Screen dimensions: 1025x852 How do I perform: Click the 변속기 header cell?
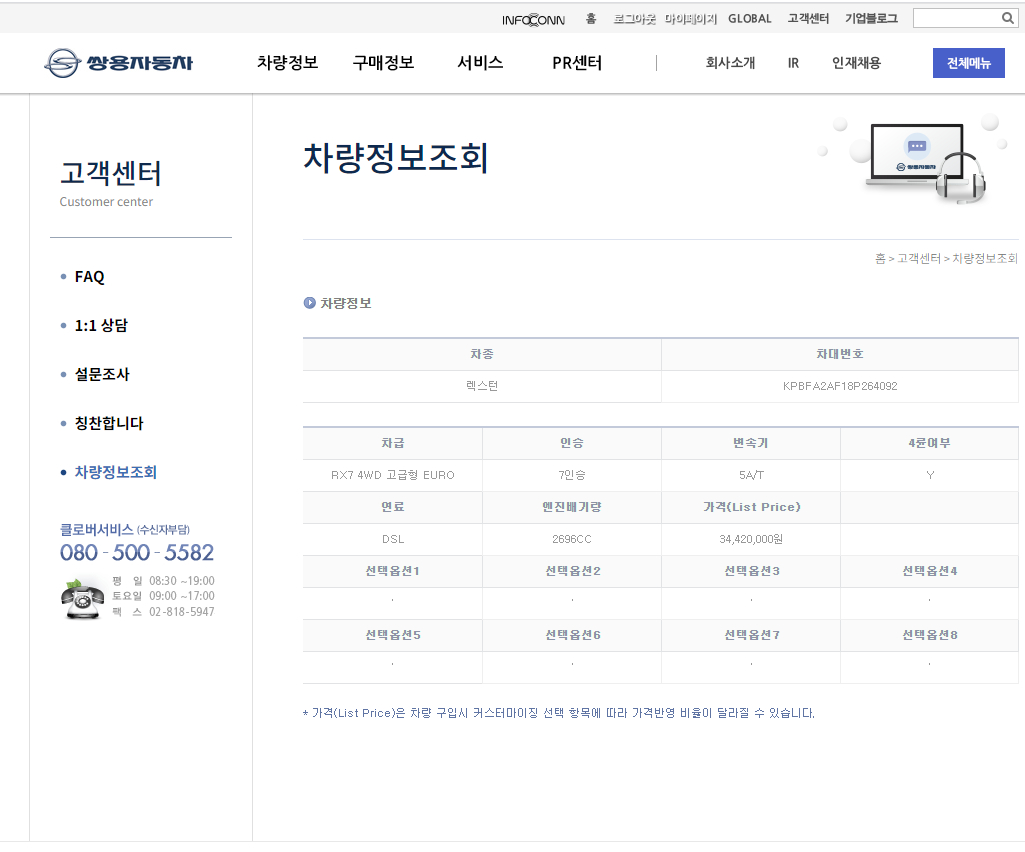[x=750, y=443]
